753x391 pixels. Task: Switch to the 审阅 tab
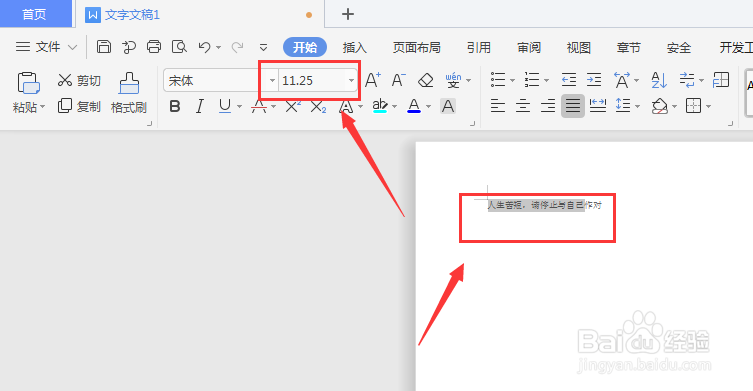(529, 47)
